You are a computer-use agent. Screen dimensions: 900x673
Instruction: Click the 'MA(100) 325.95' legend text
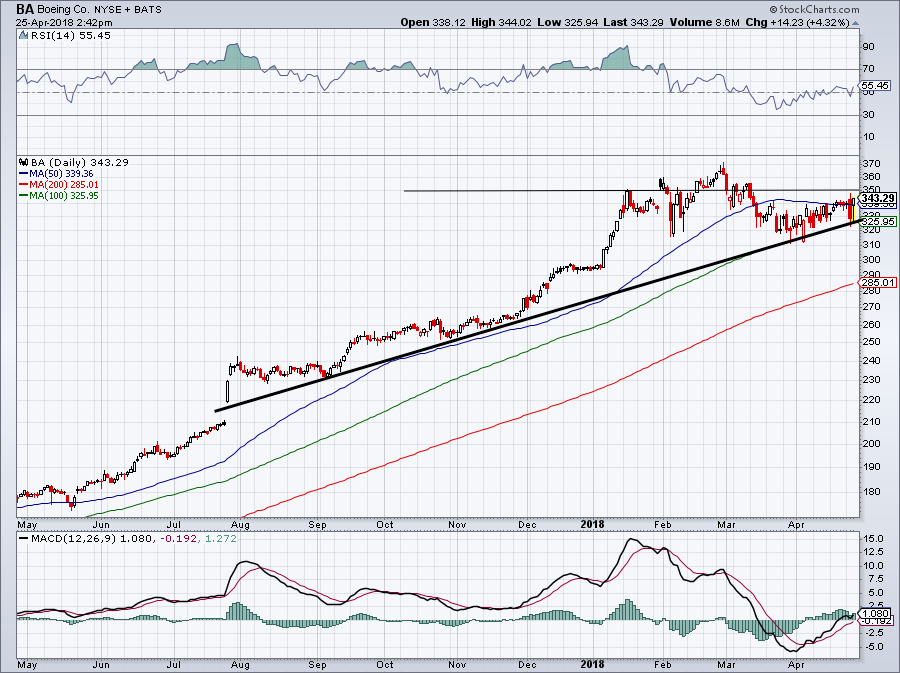click(x=64, y=196)
